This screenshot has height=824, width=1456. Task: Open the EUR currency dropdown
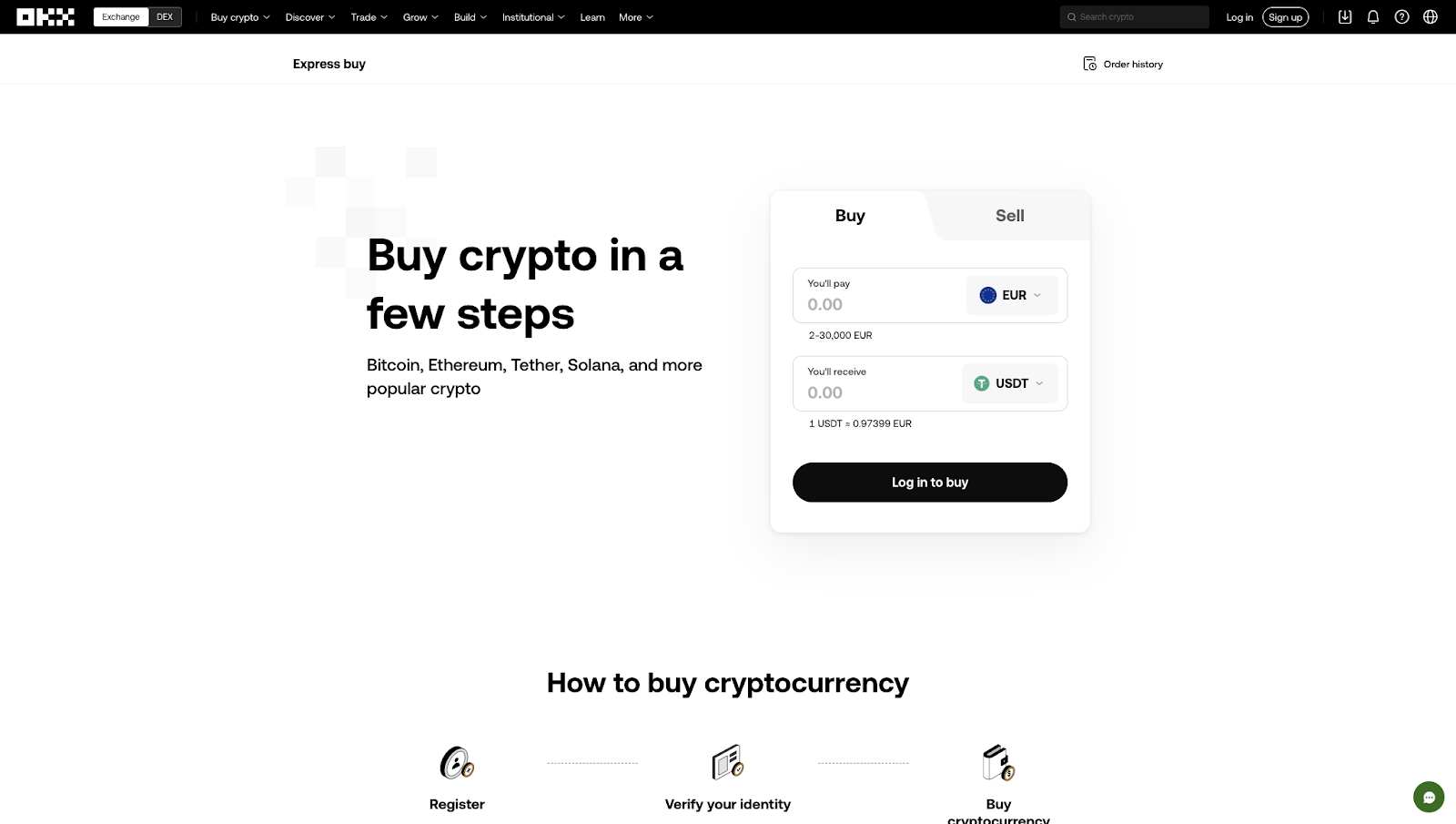click(x=1011, y=295)
